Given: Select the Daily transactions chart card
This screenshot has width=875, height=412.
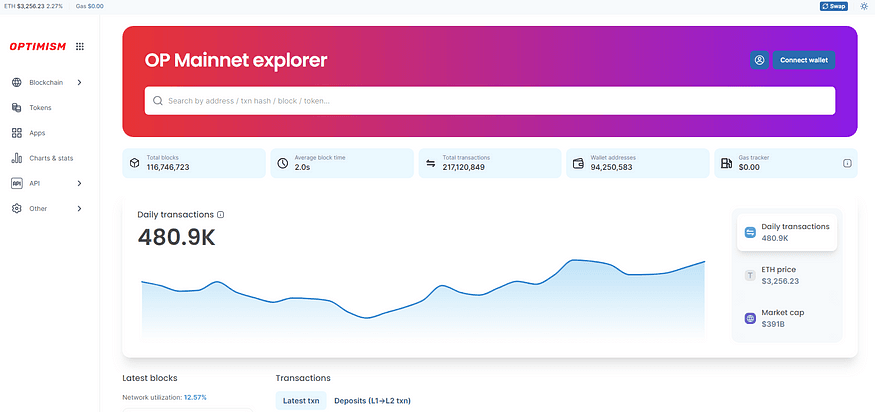Looking at the screenshot, I should [x=787, y=232].
